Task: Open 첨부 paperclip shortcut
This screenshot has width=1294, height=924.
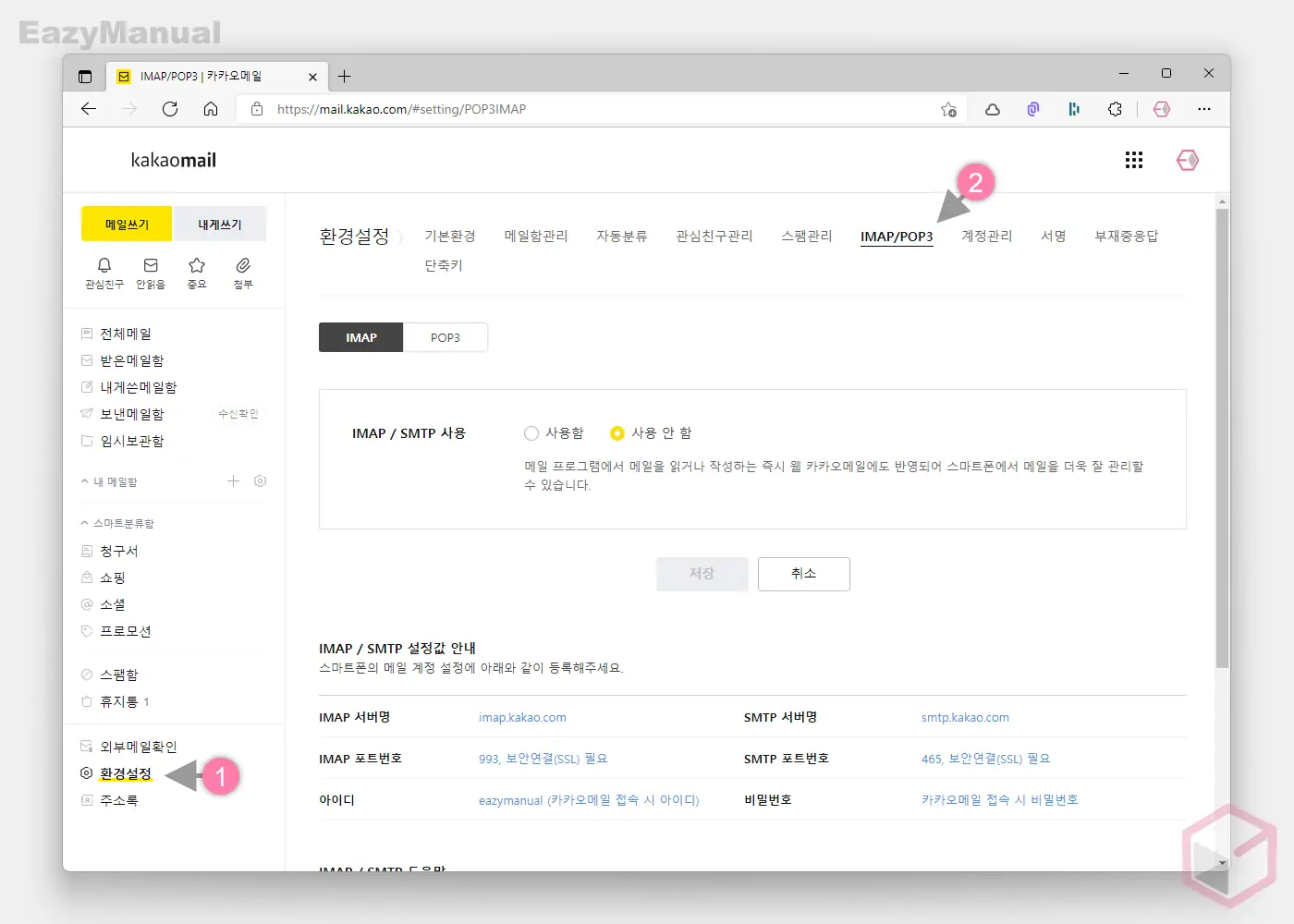Action: [243, 273]
